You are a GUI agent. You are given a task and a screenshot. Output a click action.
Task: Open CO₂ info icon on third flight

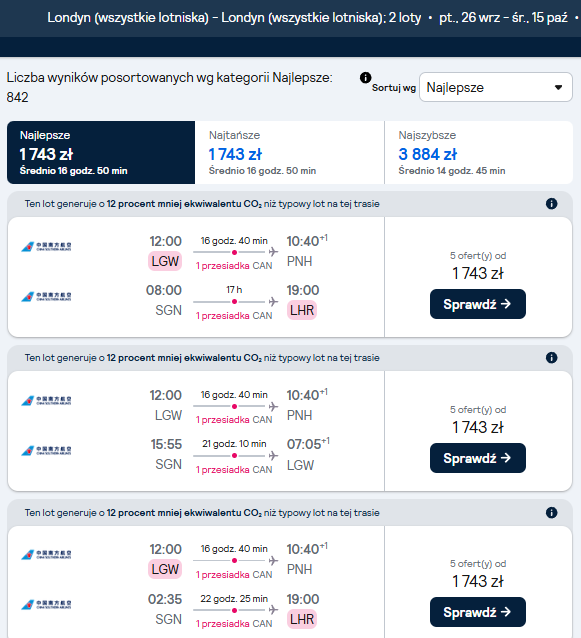[551, 512]
